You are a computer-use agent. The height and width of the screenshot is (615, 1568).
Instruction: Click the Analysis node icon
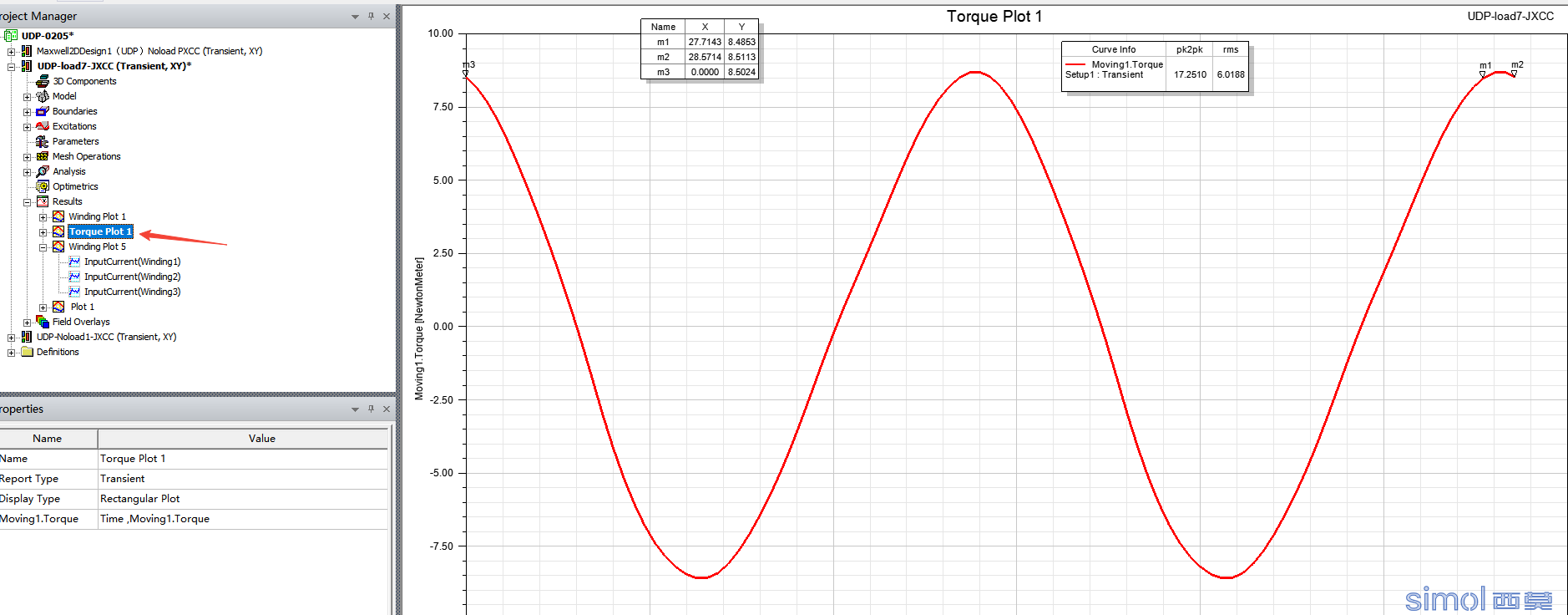tap(43, 171)
